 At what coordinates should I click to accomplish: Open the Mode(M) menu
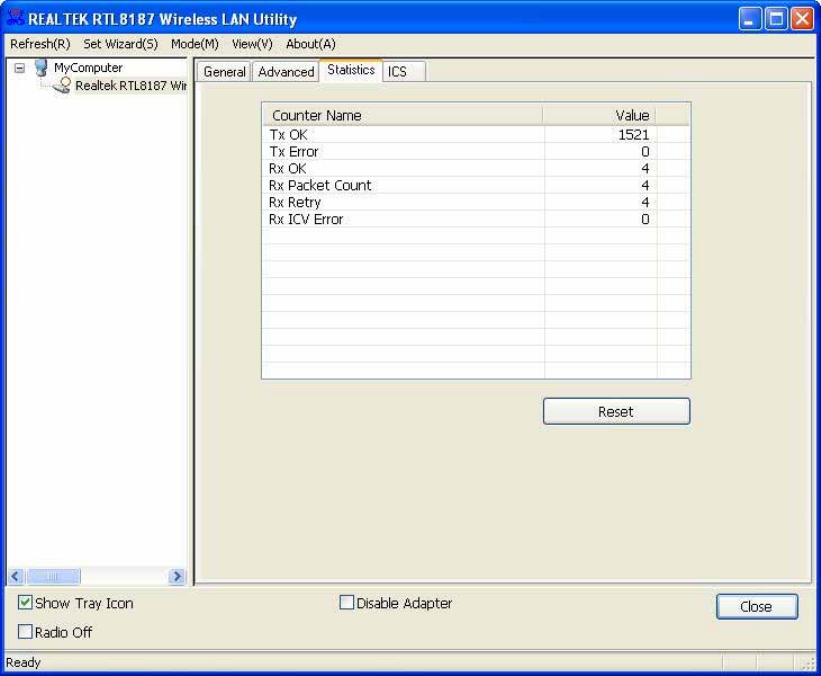tap(195, 44)
